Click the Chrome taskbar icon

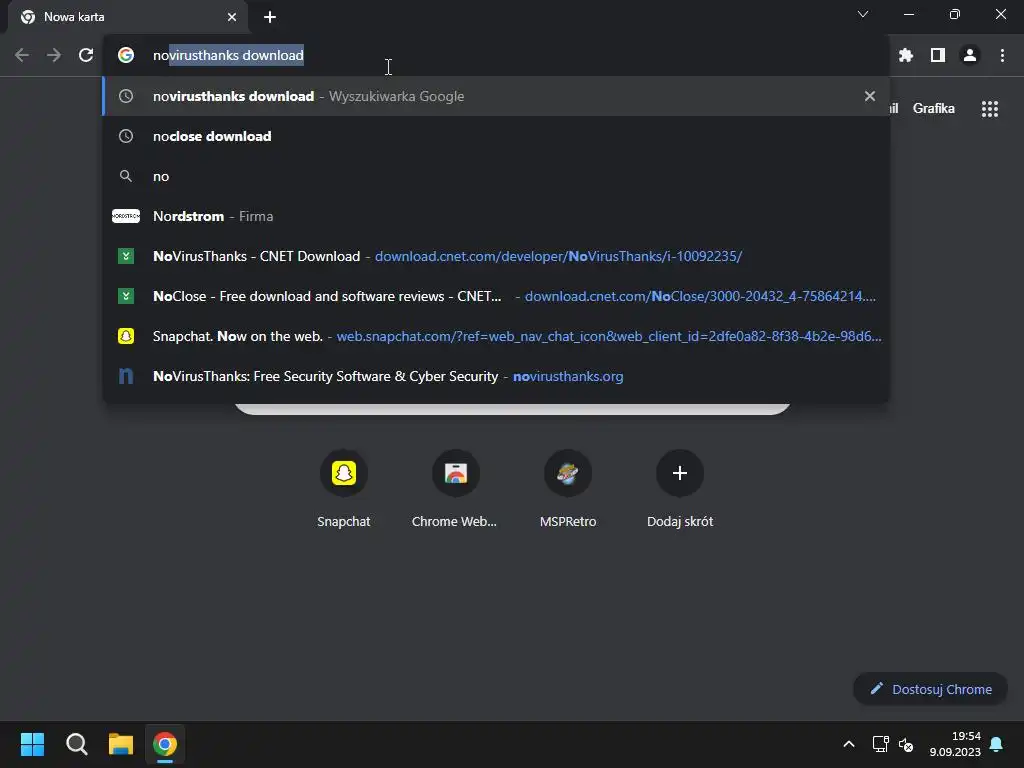[x=165, y=744]
